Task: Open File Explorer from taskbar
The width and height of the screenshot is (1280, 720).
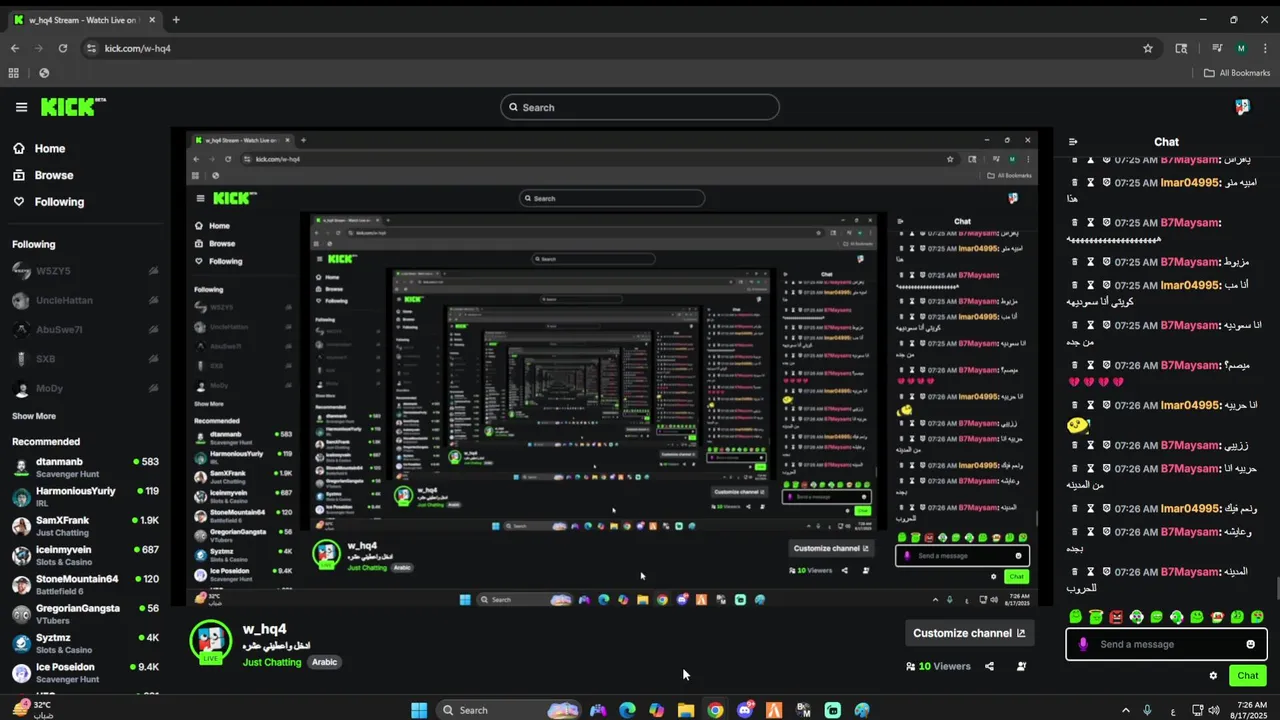Action: click(686, 710)
